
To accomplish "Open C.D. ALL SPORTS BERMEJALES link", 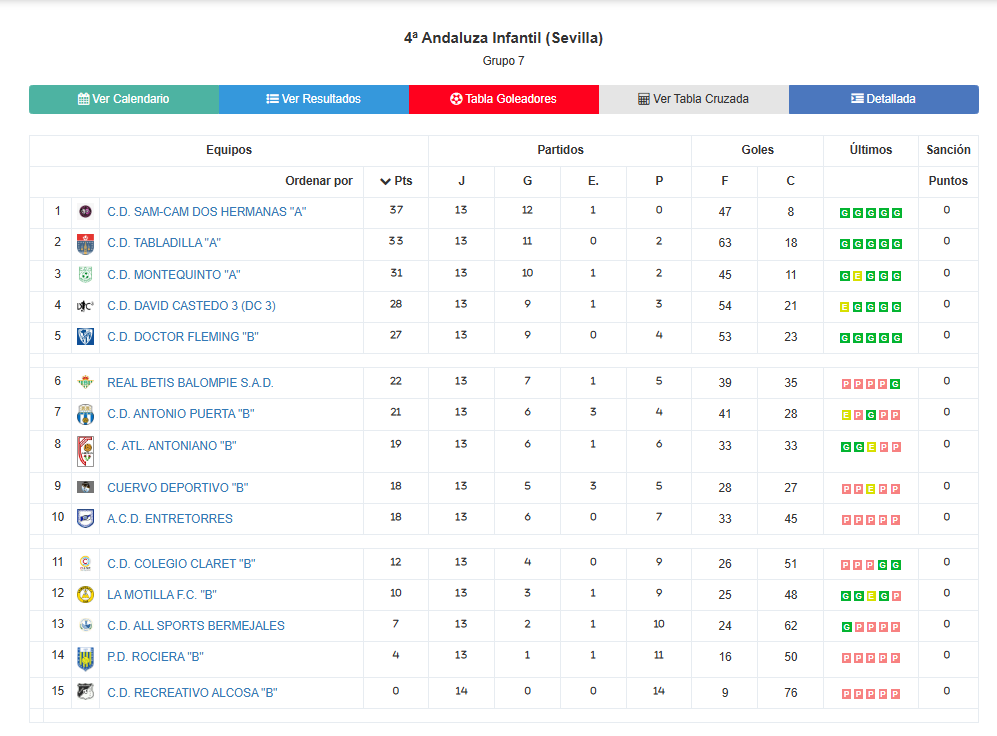I will [196, 626].
